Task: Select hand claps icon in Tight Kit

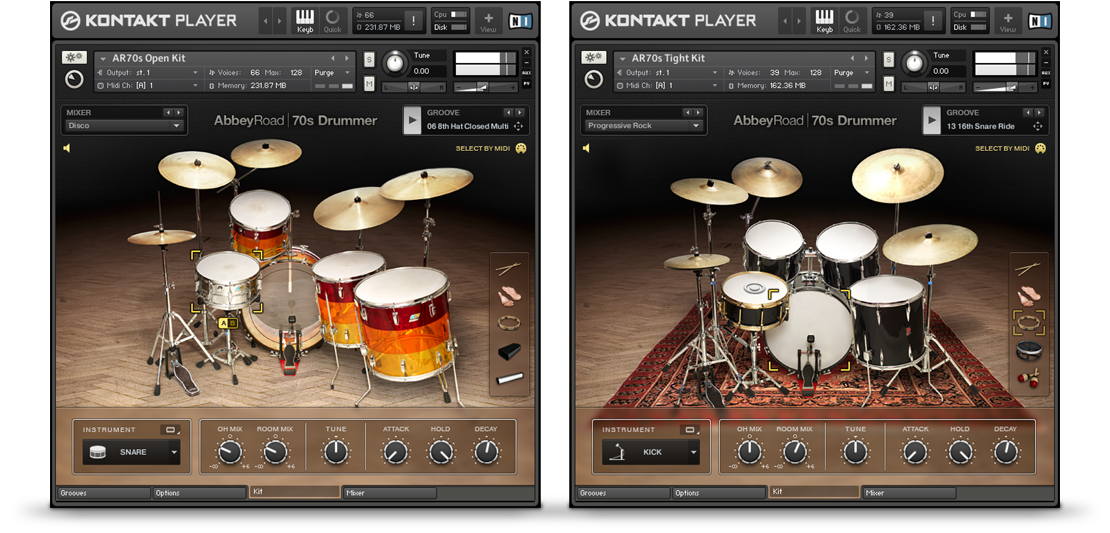Action: point(1028,297)
